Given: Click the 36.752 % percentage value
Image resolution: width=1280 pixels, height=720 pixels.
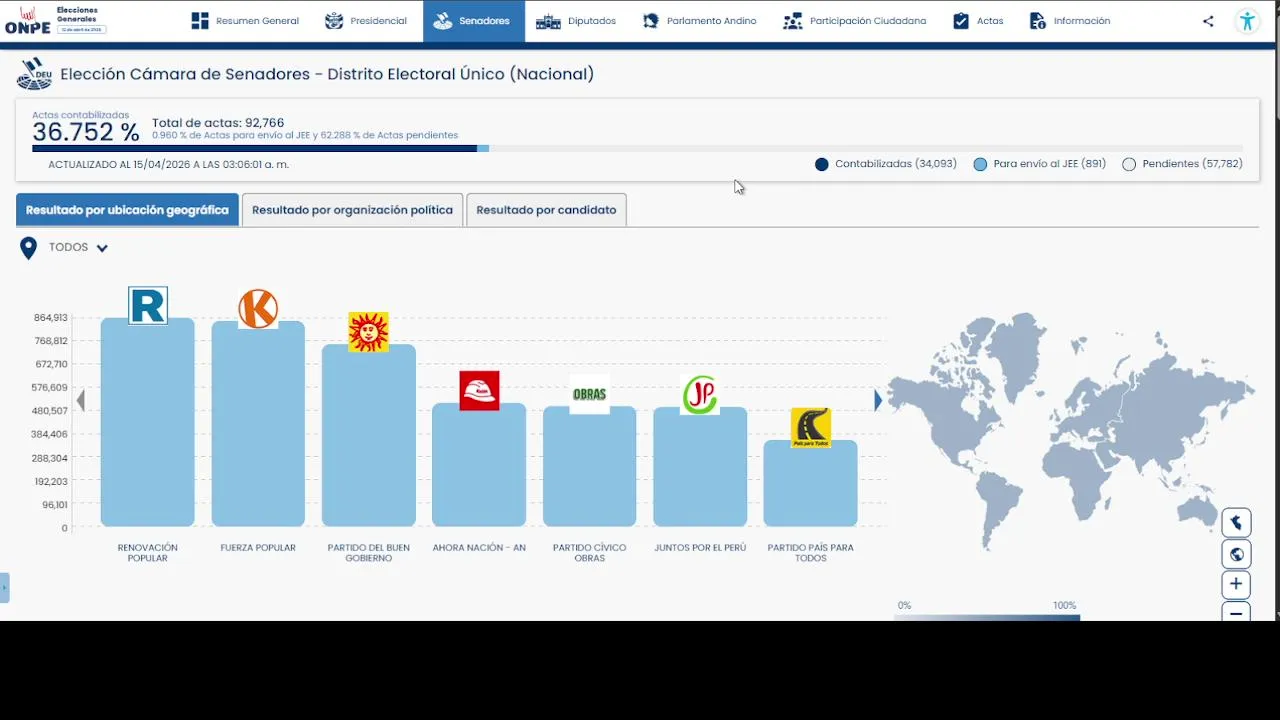Looking at the screenshot, I should click(x=86, y=133).
